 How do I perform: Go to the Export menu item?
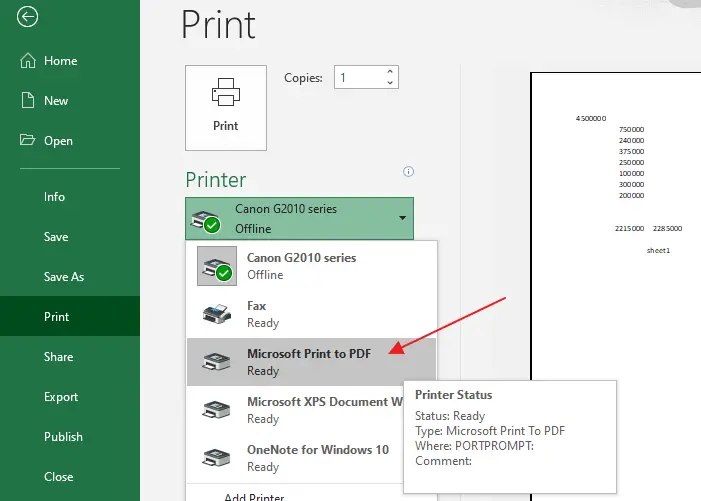61,397
